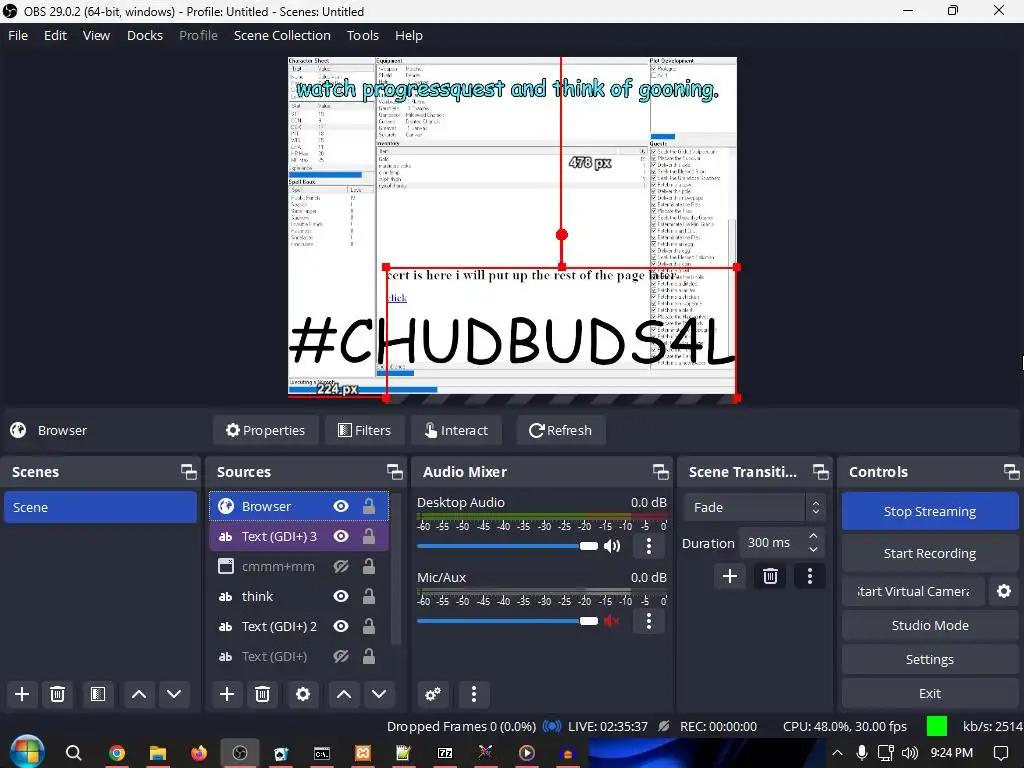The image size is (1024, 768).
Task: Open the Help menu
Action: [x=409, y=35]
